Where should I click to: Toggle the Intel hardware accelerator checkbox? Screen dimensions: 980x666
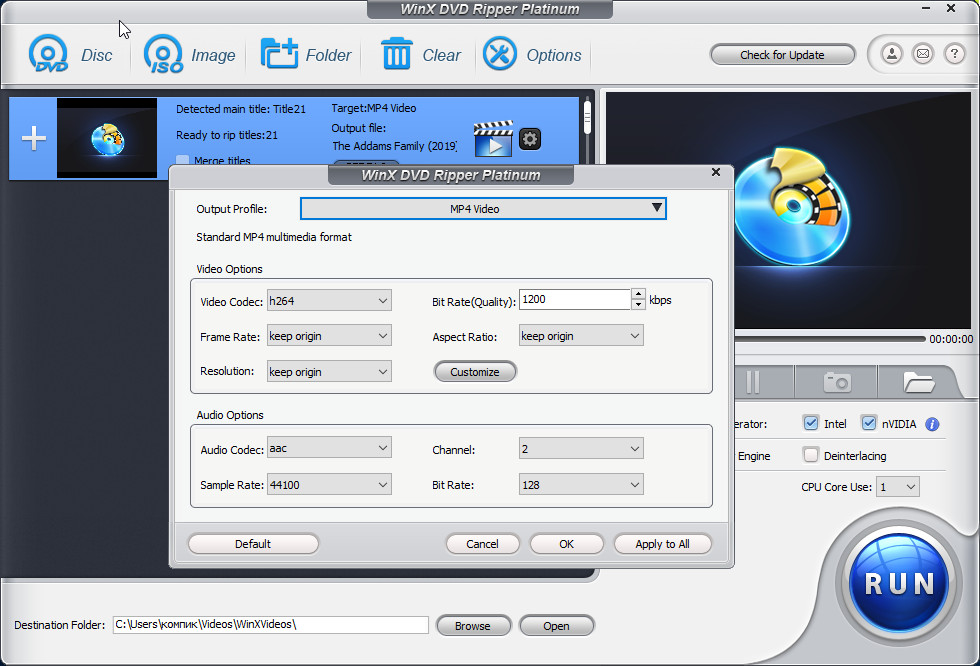(x=811, y=423)
